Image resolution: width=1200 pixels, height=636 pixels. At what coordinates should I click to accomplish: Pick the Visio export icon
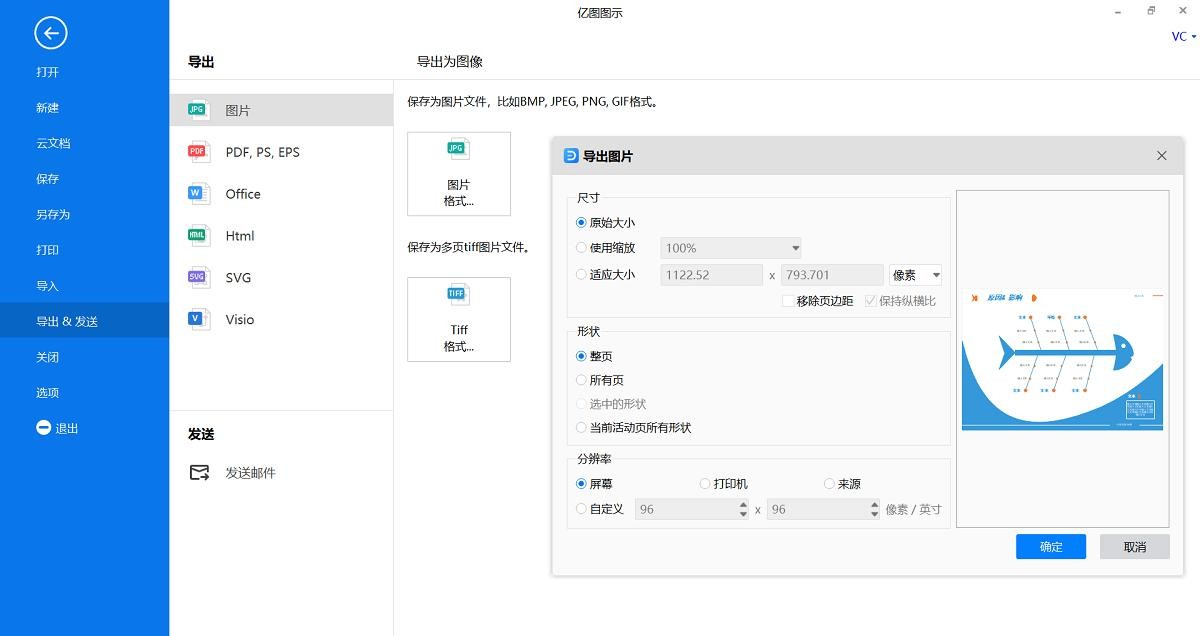pos(198,319)
